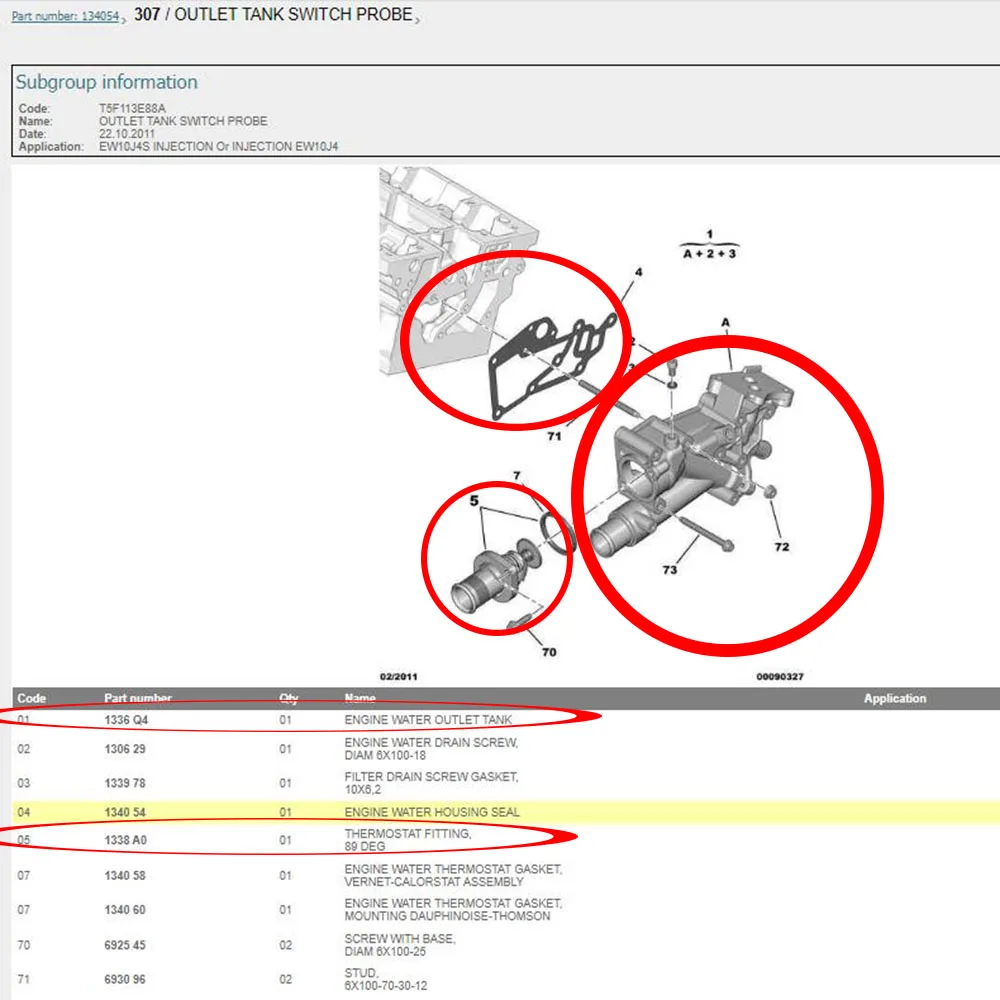Select the code value 'T5F113E88A'

tap(132, 108)
